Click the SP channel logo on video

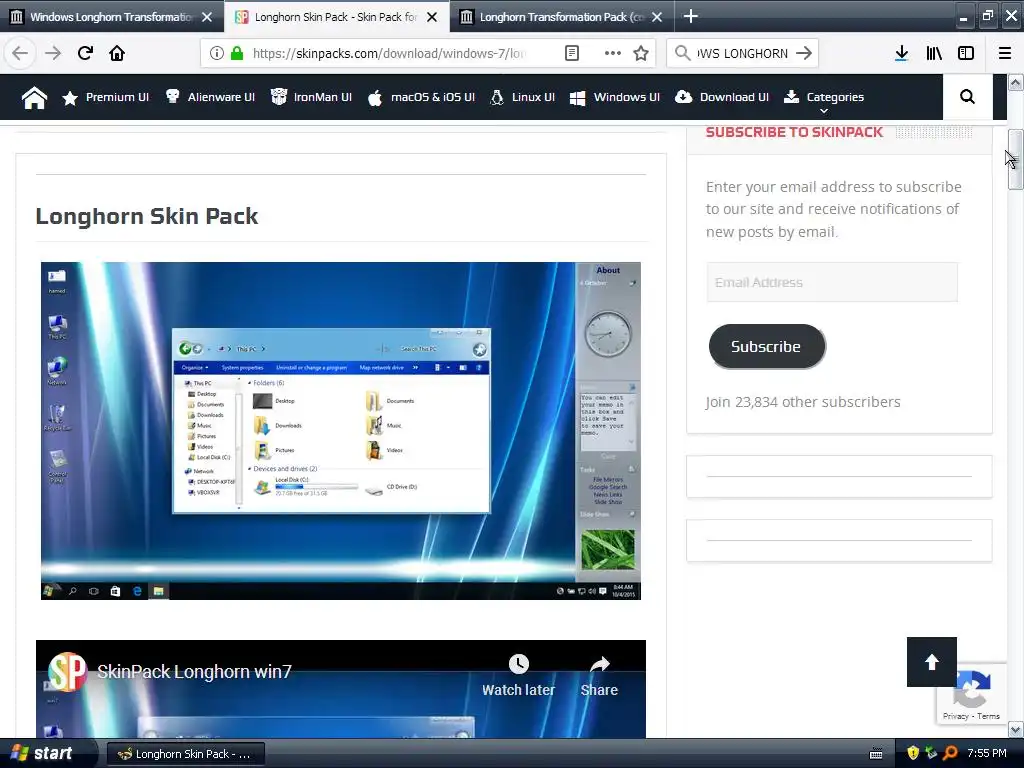click(67, 671)
